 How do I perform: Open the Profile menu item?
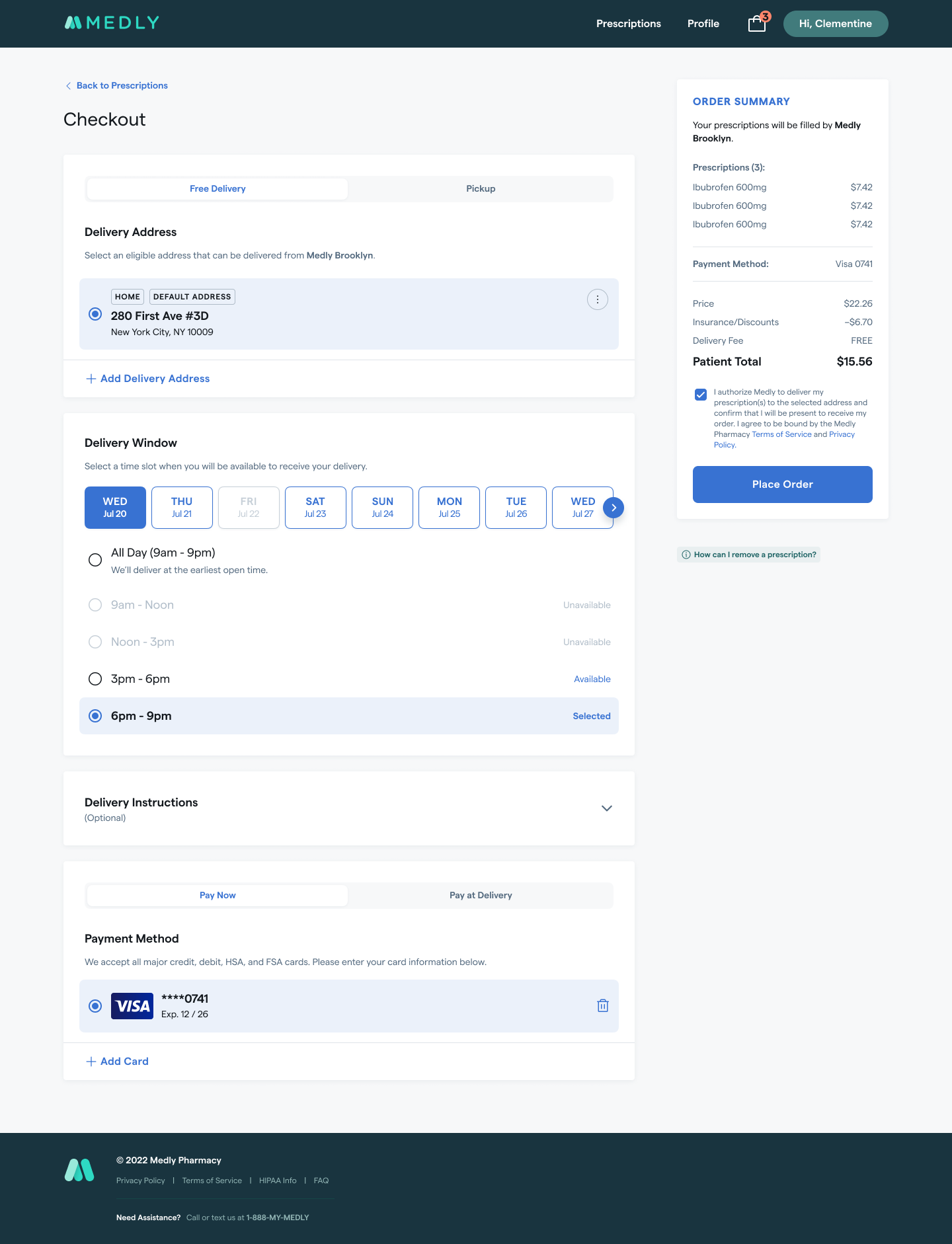coord(703,23)
